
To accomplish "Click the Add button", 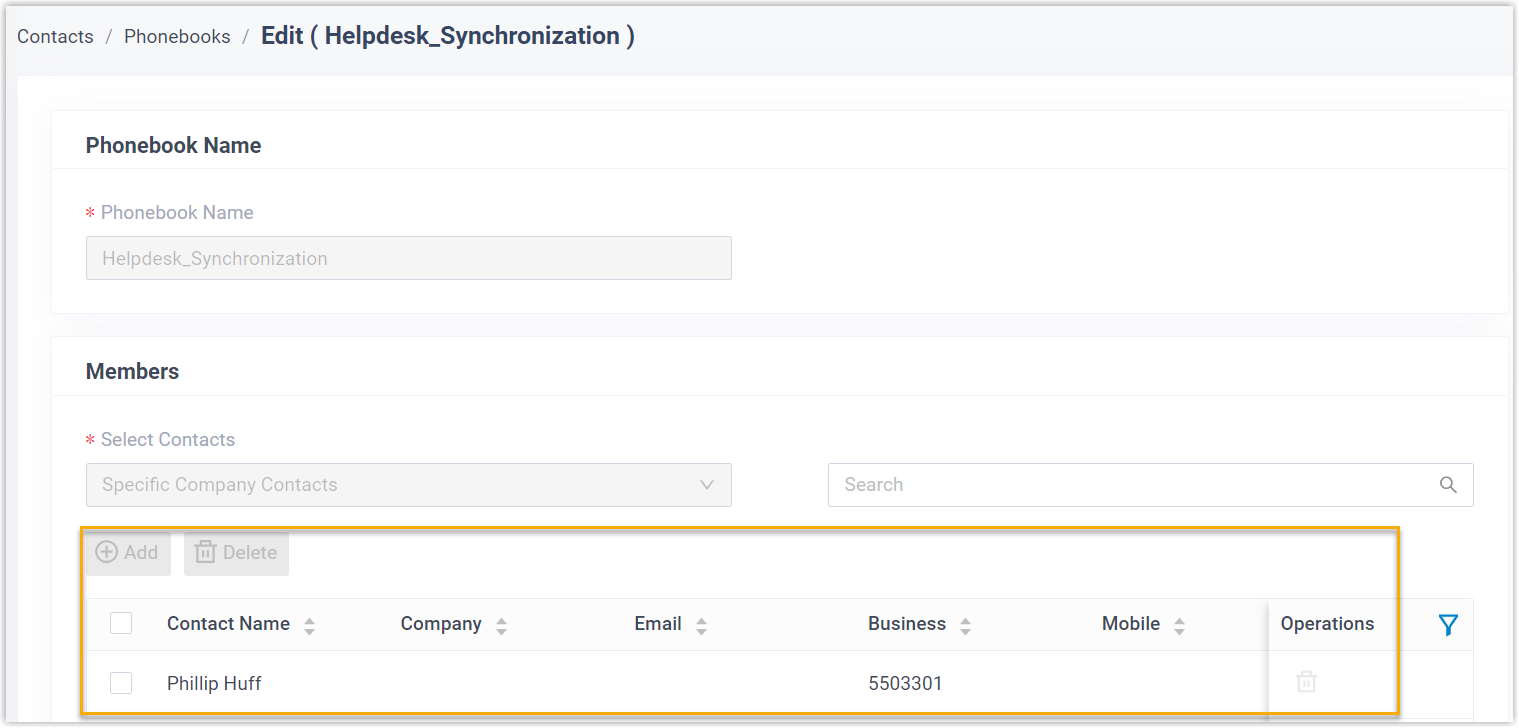I will [x=127, y=553].
